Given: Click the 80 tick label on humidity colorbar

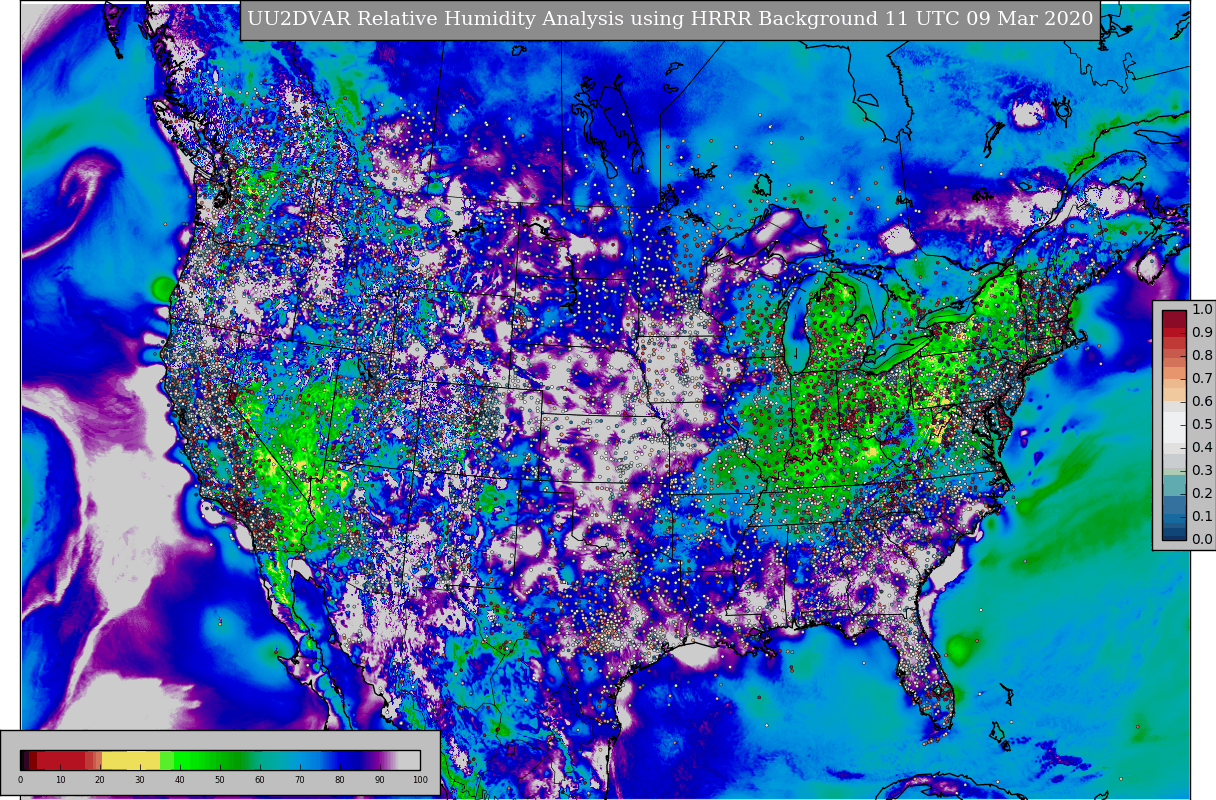Looking at the screenshot, I should coord(340,779).
